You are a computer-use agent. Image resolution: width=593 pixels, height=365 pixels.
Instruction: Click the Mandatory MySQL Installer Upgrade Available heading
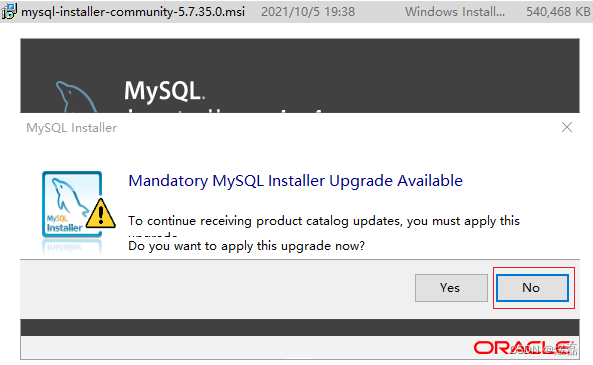click(295, 181)
